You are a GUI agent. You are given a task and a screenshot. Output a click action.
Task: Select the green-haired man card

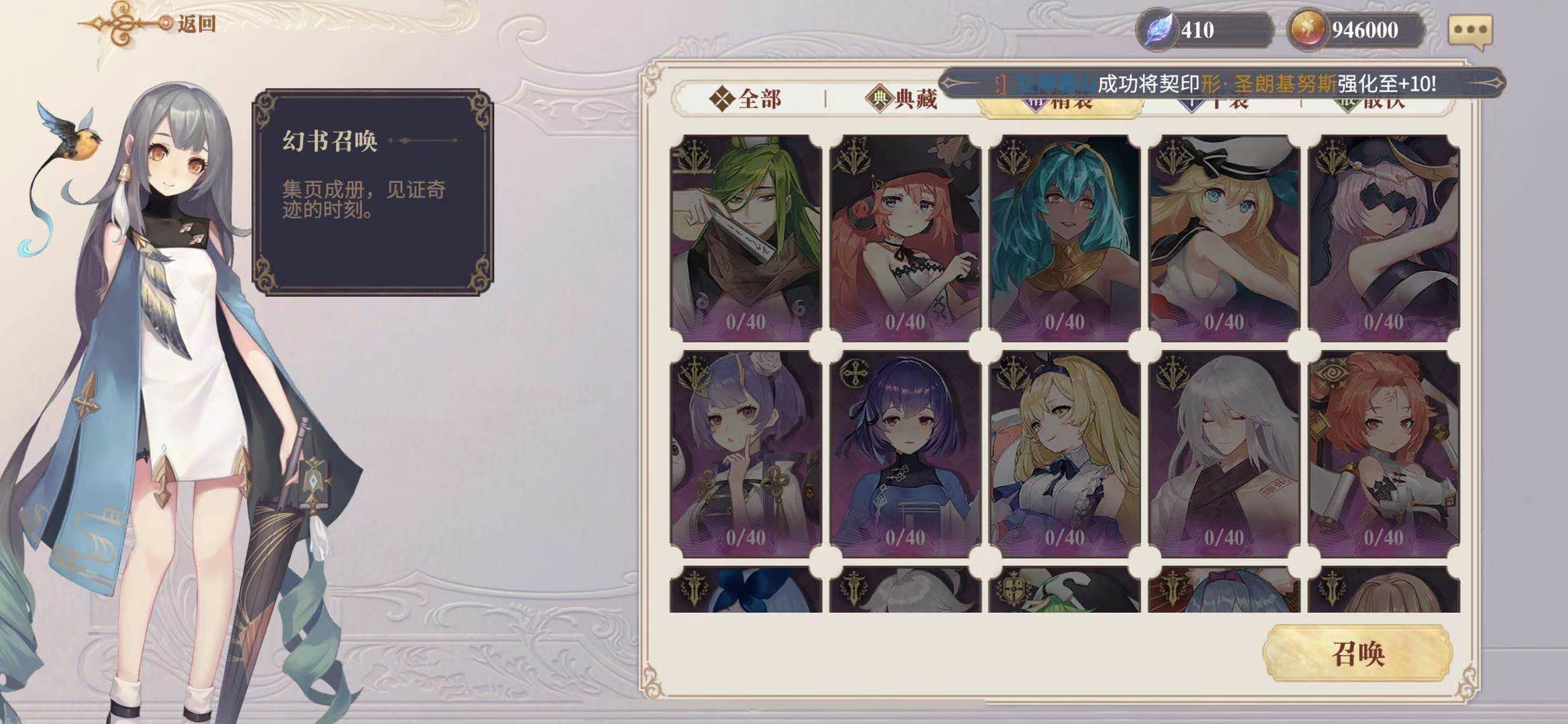pos(745,237)
